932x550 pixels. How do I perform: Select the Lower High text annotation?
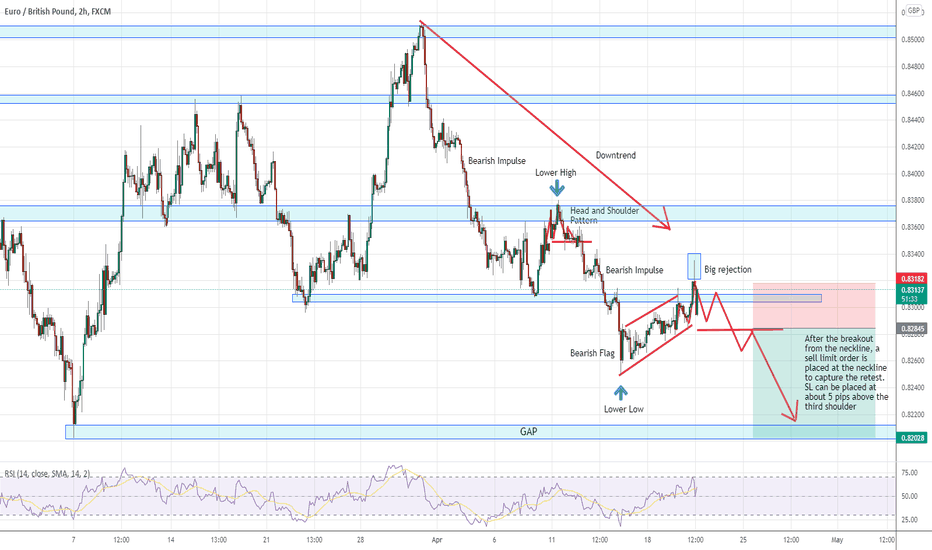click(x=556, y=172)
